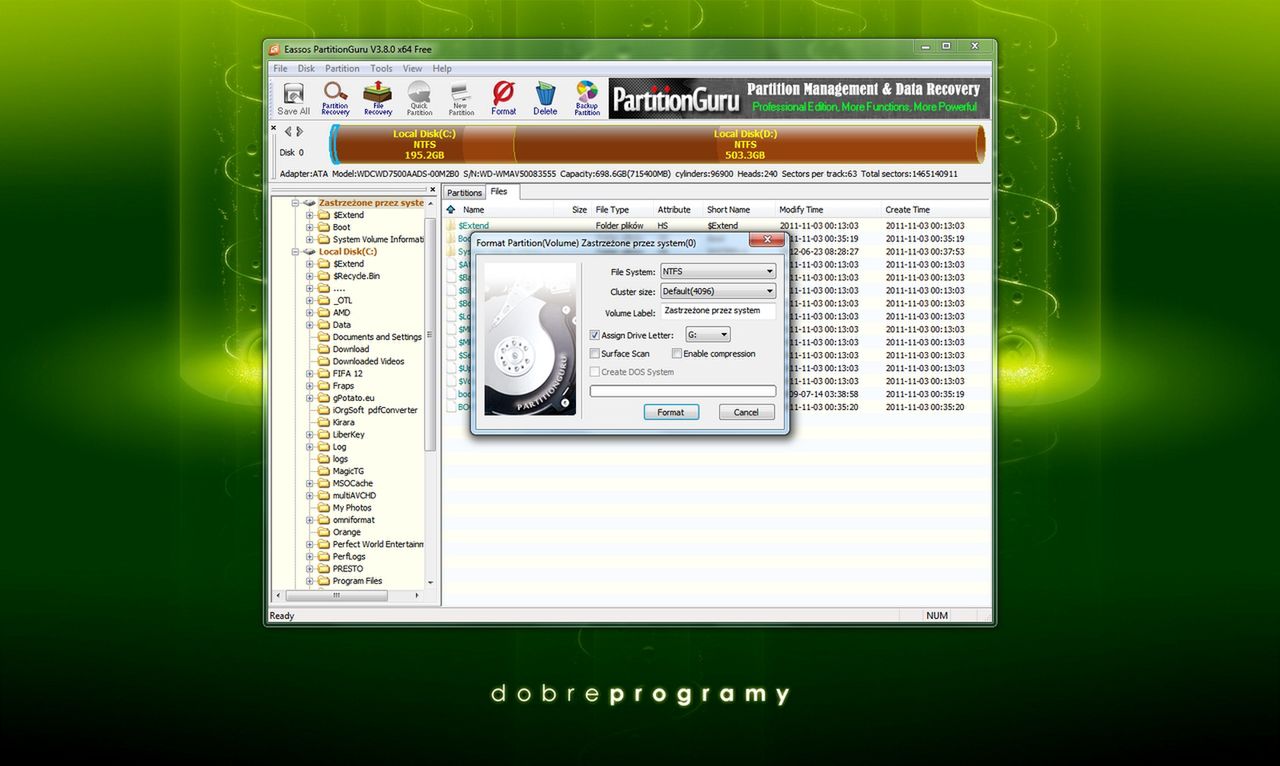Close the folder tree pane with X

(432, 189)
